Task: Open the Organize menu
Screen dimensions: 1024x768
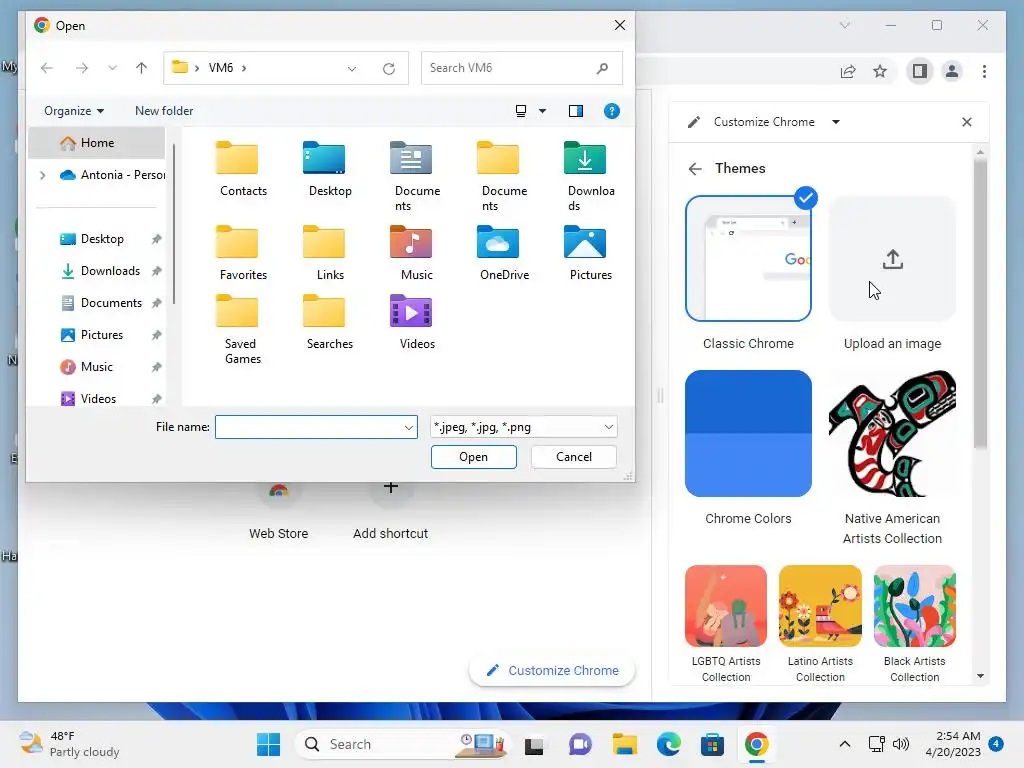Action: tap(74, 111)
